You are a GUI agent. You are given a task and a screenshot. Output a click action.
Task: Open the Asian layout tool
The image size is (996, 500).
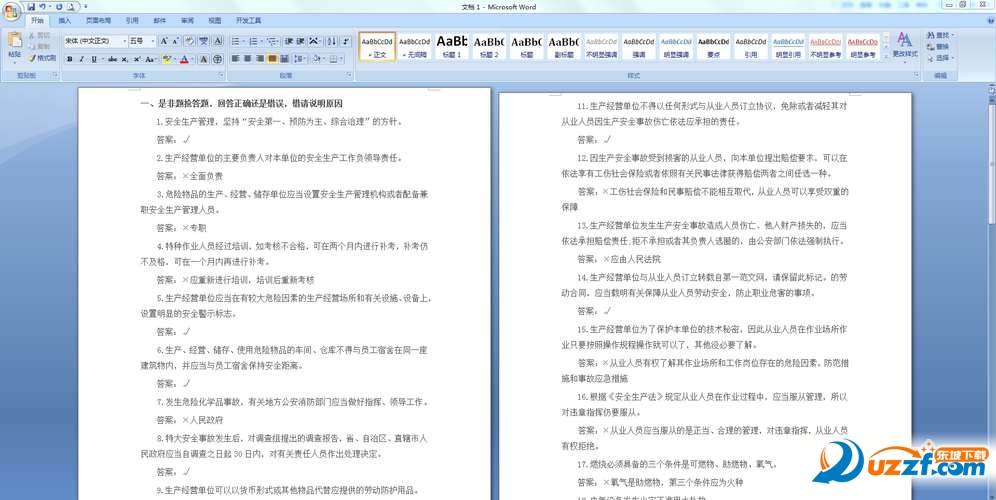point(314,41)
